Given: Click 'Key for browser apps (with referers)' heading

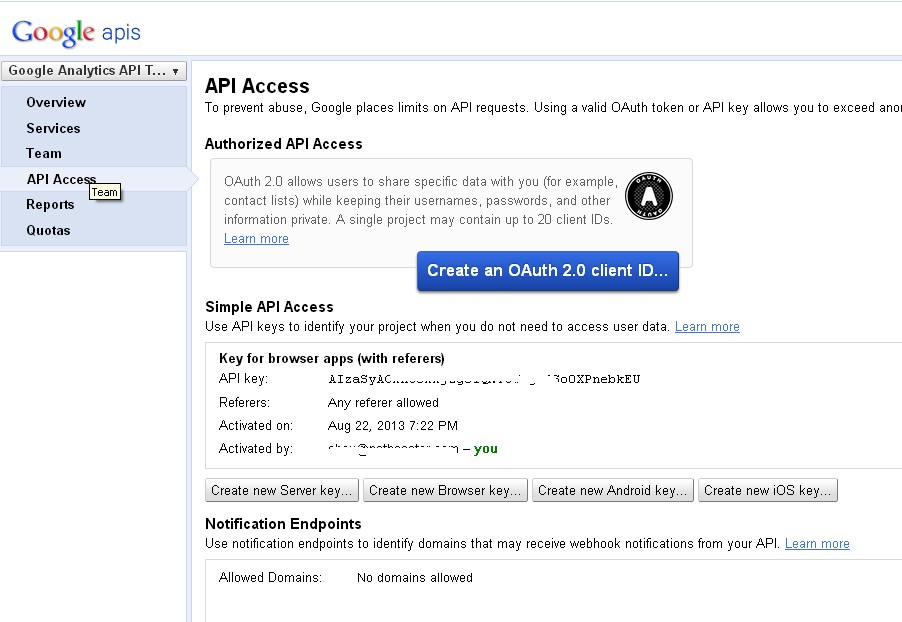Looking at the screenshot, I should point(332,358).
